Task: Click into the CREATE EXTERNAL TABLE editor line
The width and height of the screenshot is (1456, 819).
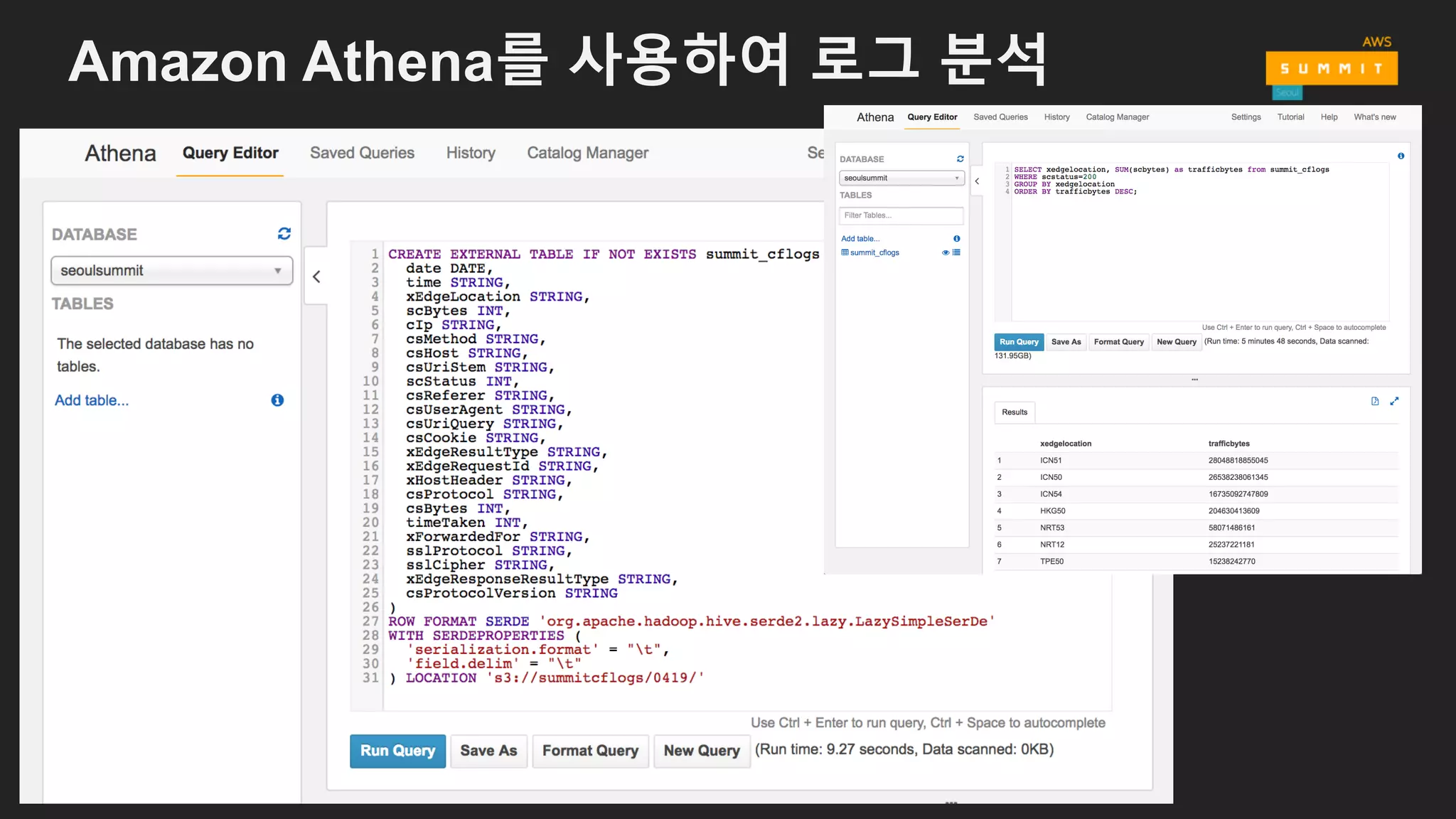Action: 603,255
